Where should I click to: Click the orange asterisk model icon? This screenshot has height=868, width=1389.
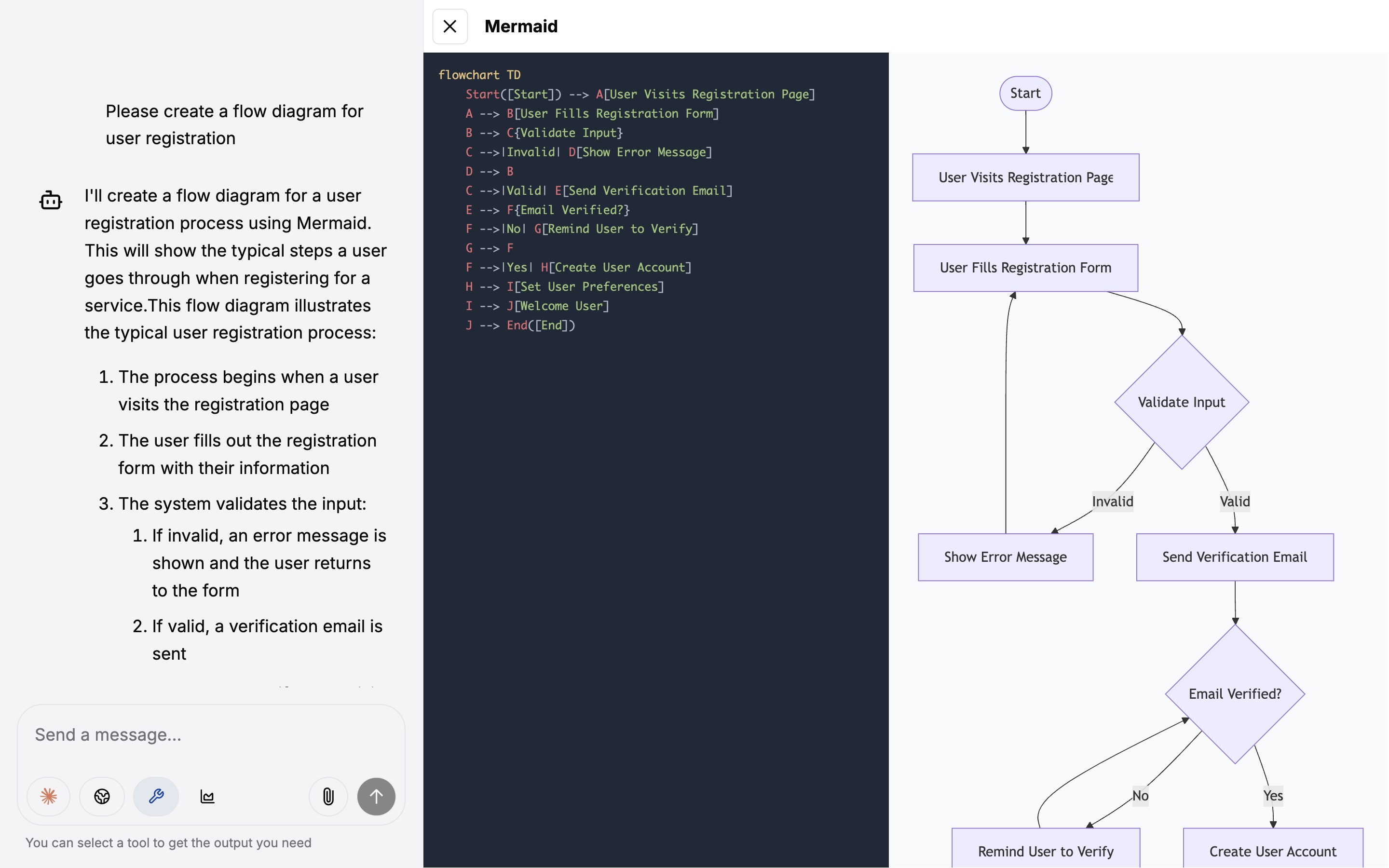coord(49,796)
